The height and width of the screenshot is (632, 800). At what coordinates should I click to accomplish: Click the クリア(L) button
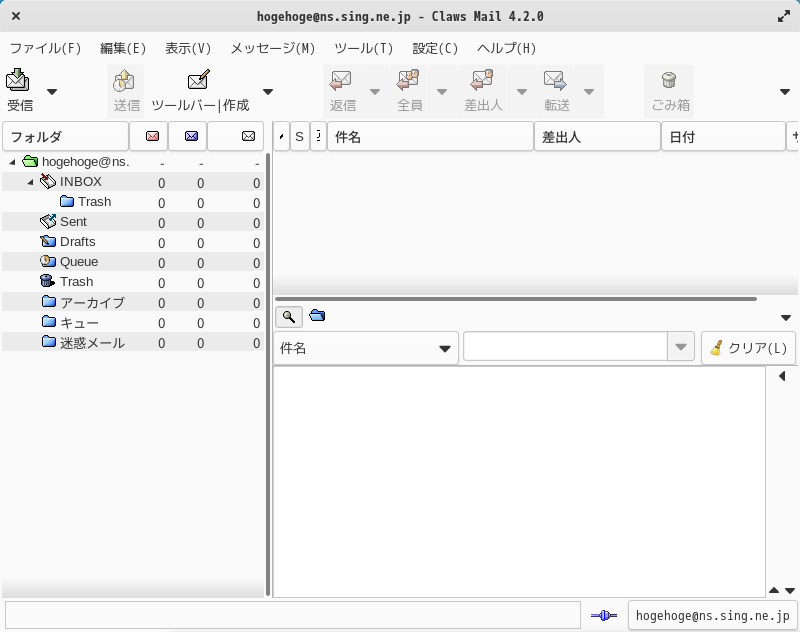pos(748,348)
